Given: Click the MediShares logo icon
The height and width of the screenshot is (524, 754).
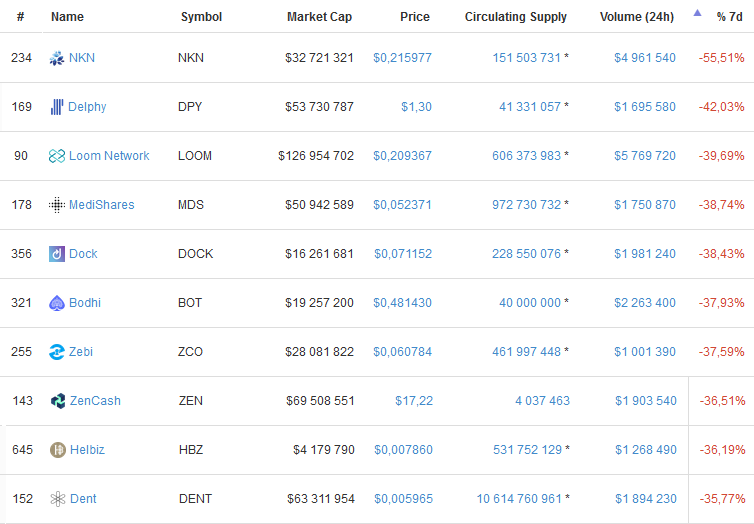Looking at the screenshot, I should (57, 205).
